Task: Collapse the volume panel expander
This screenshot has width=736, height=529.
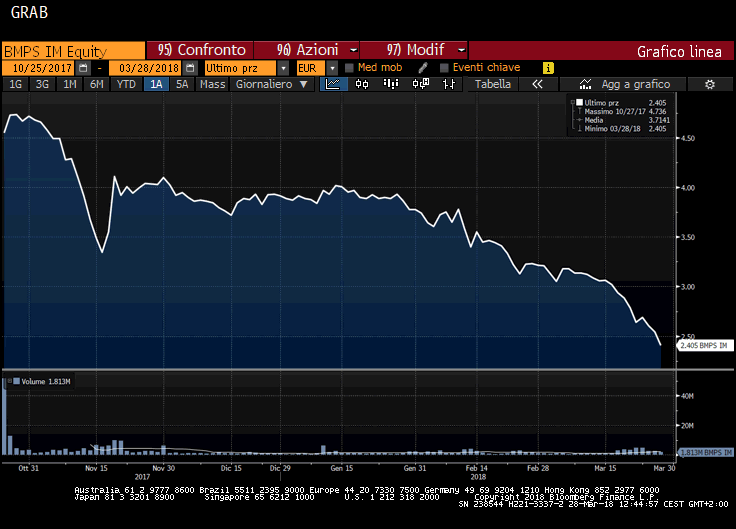Action: 9,381
